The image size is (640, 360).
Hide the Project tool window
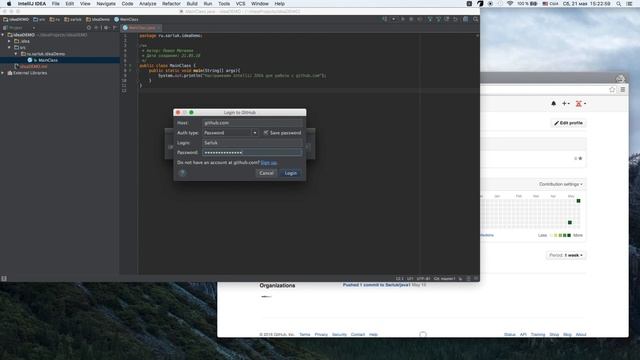115,28
